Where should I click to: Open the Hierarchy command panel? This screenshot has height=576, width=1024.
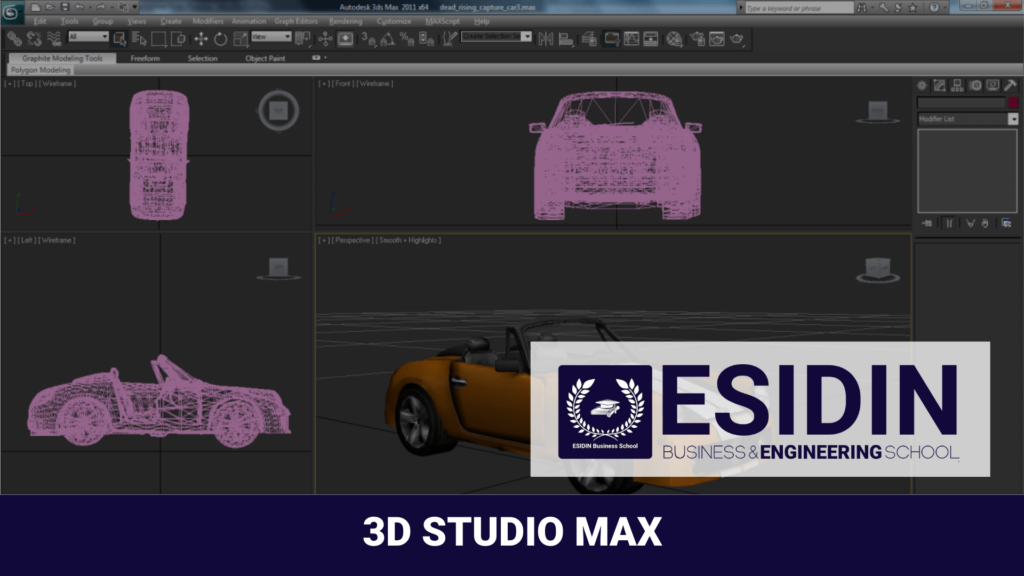[957, 85]
